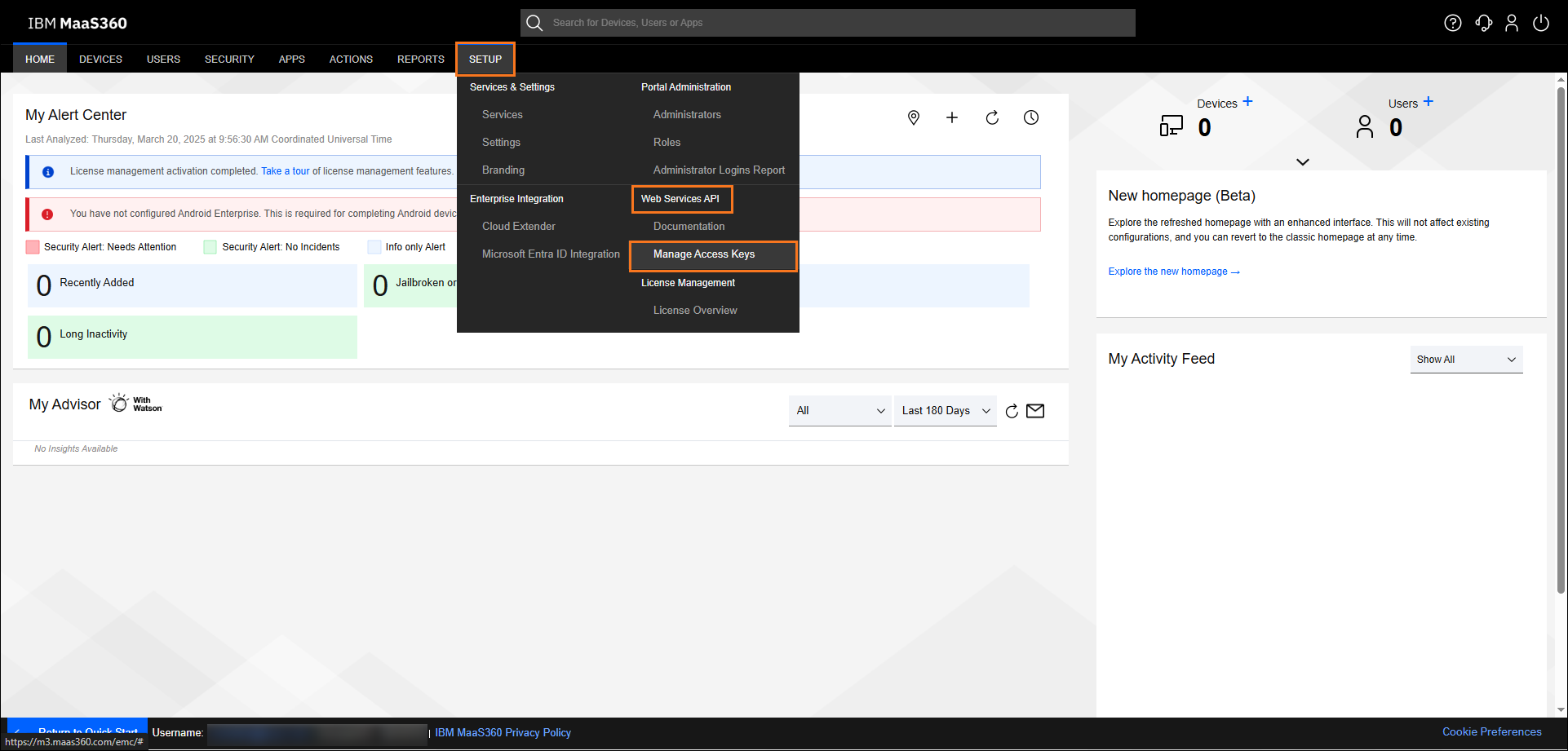Click the Services & Settings heading

click(x=512, y=87)
